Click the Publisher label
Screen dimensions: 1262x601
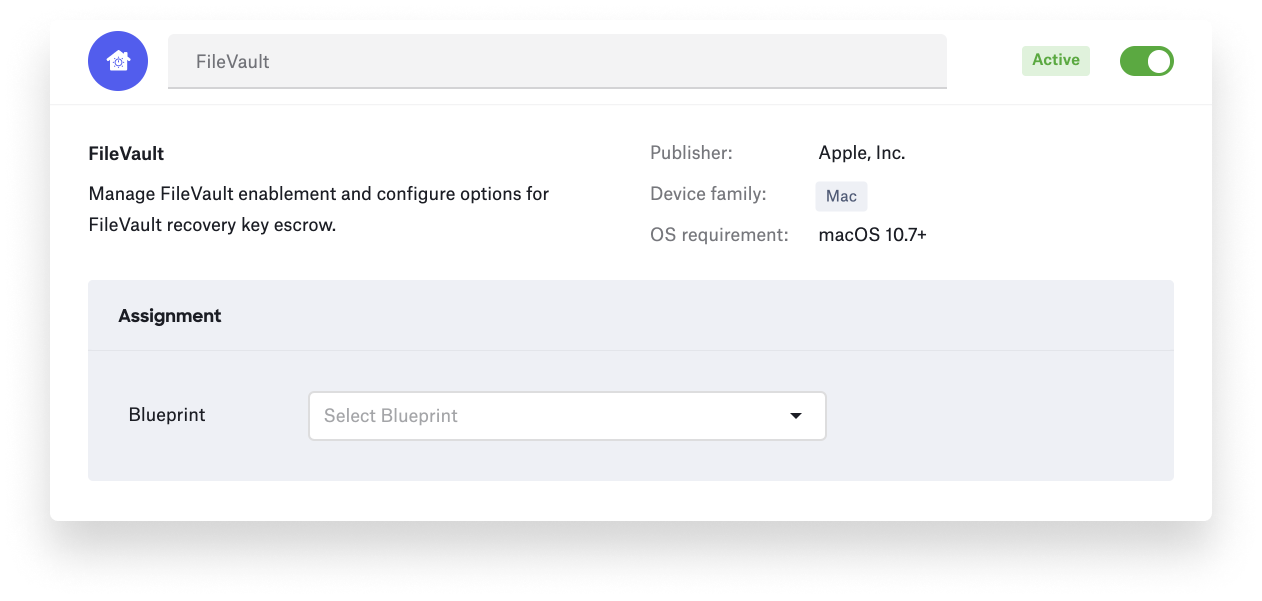pyautogui.click(x=691, y=153)
